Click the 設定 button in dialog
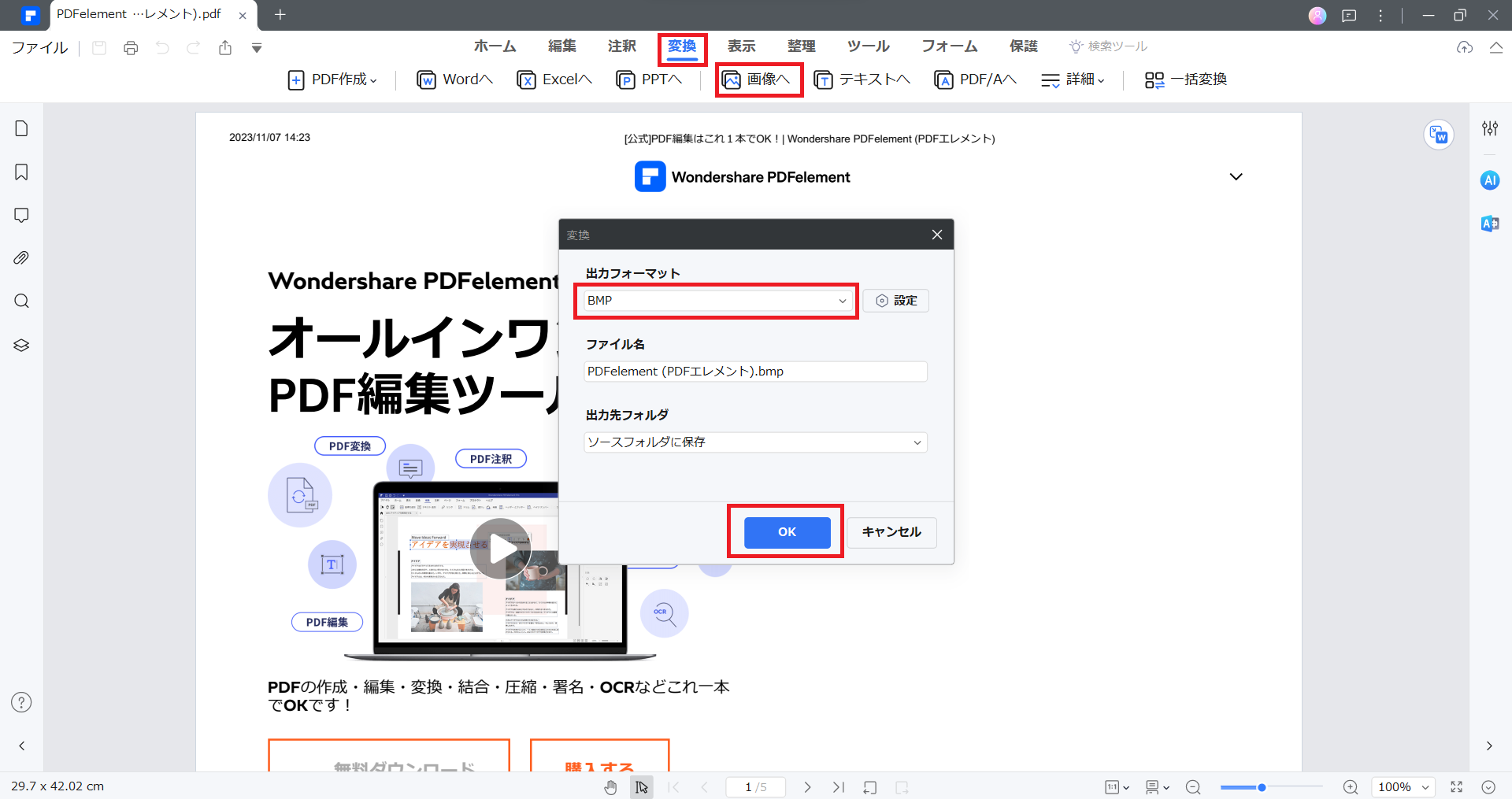 click(896, 301)
